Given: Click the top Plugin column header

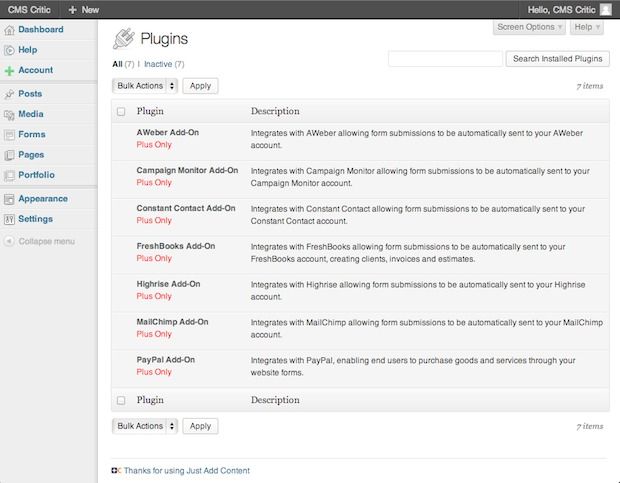Looking at the screenshot, I should point(150,111).
